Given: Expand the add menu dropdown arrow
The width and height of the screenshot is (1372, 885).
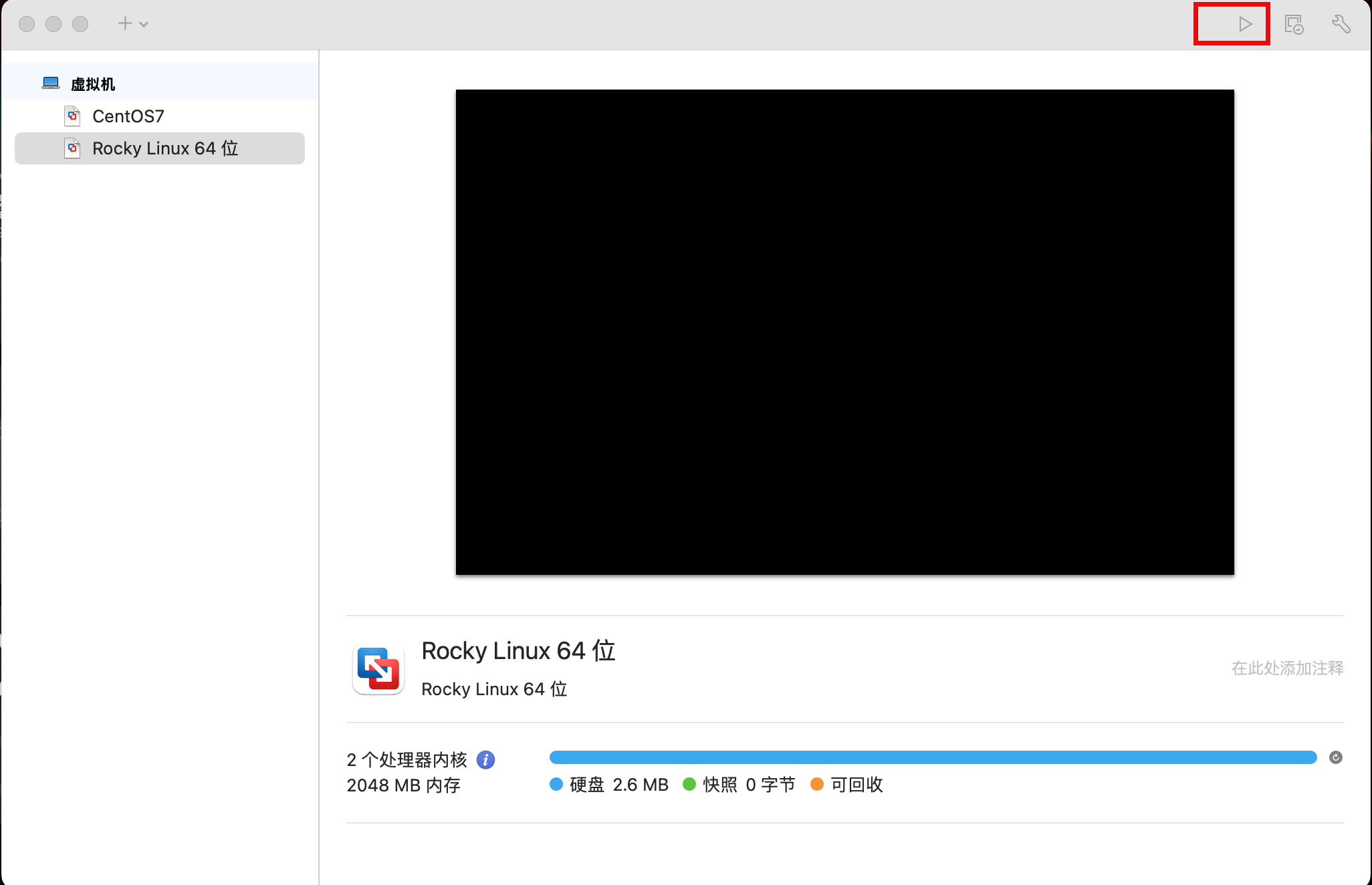Looking at the screenshot, I should [144, 25].
